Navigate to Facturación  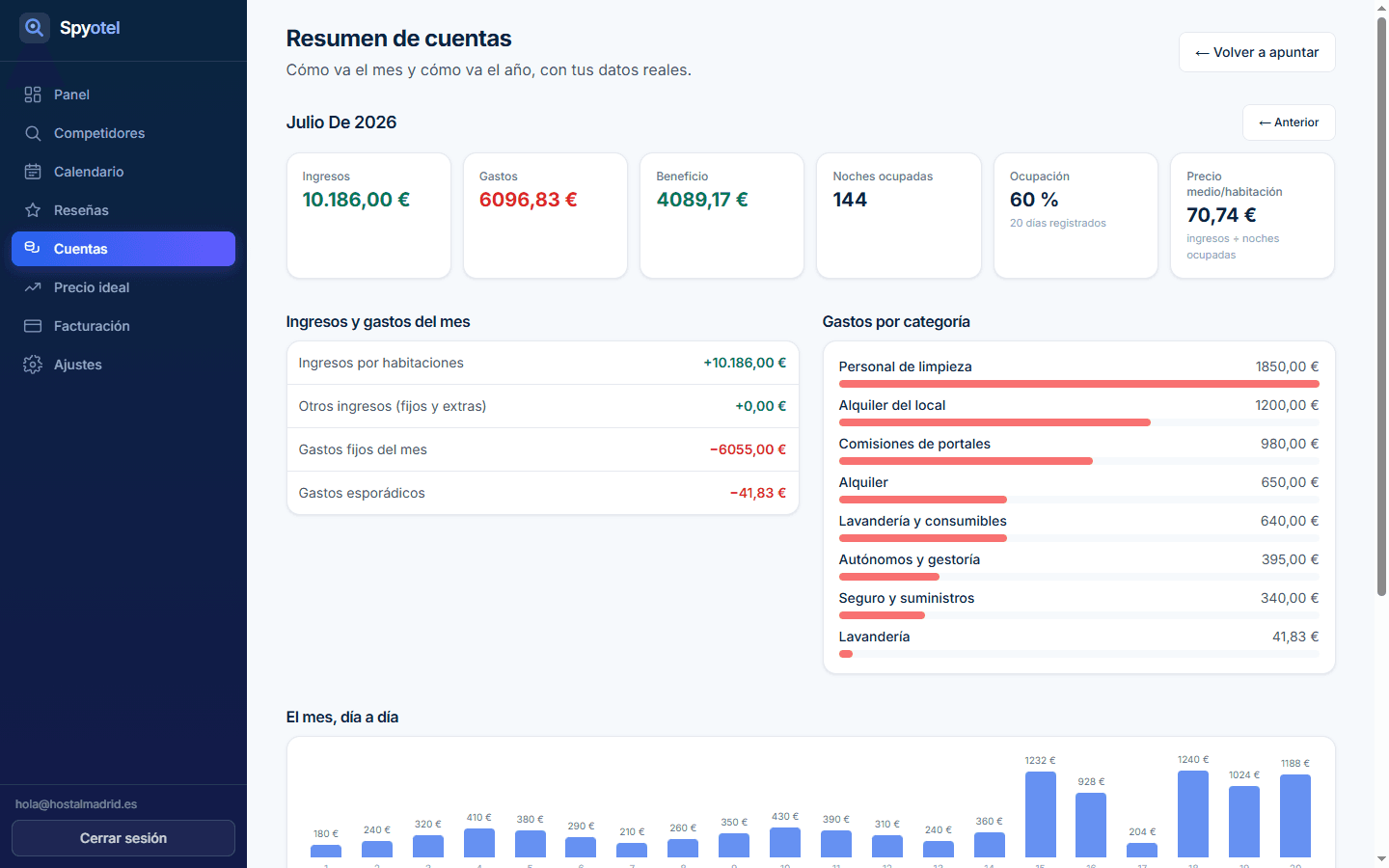pos(123,326)
